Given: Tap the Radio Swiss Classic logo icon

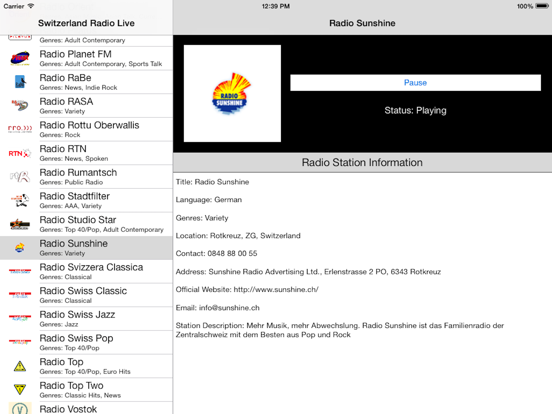Looking at the screenshot, I should pos(20,295).
